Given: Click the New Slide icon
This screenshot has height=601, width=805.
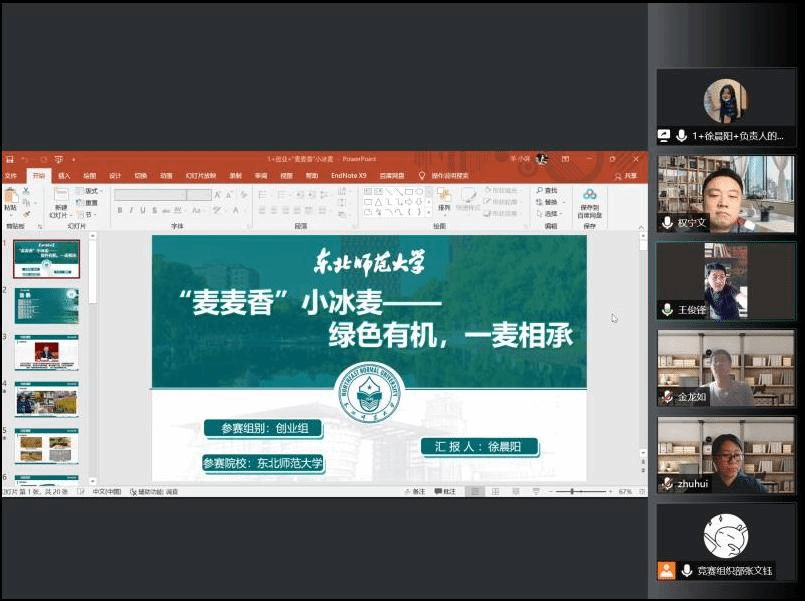Looking at the screenshot, I should (61, 195).
